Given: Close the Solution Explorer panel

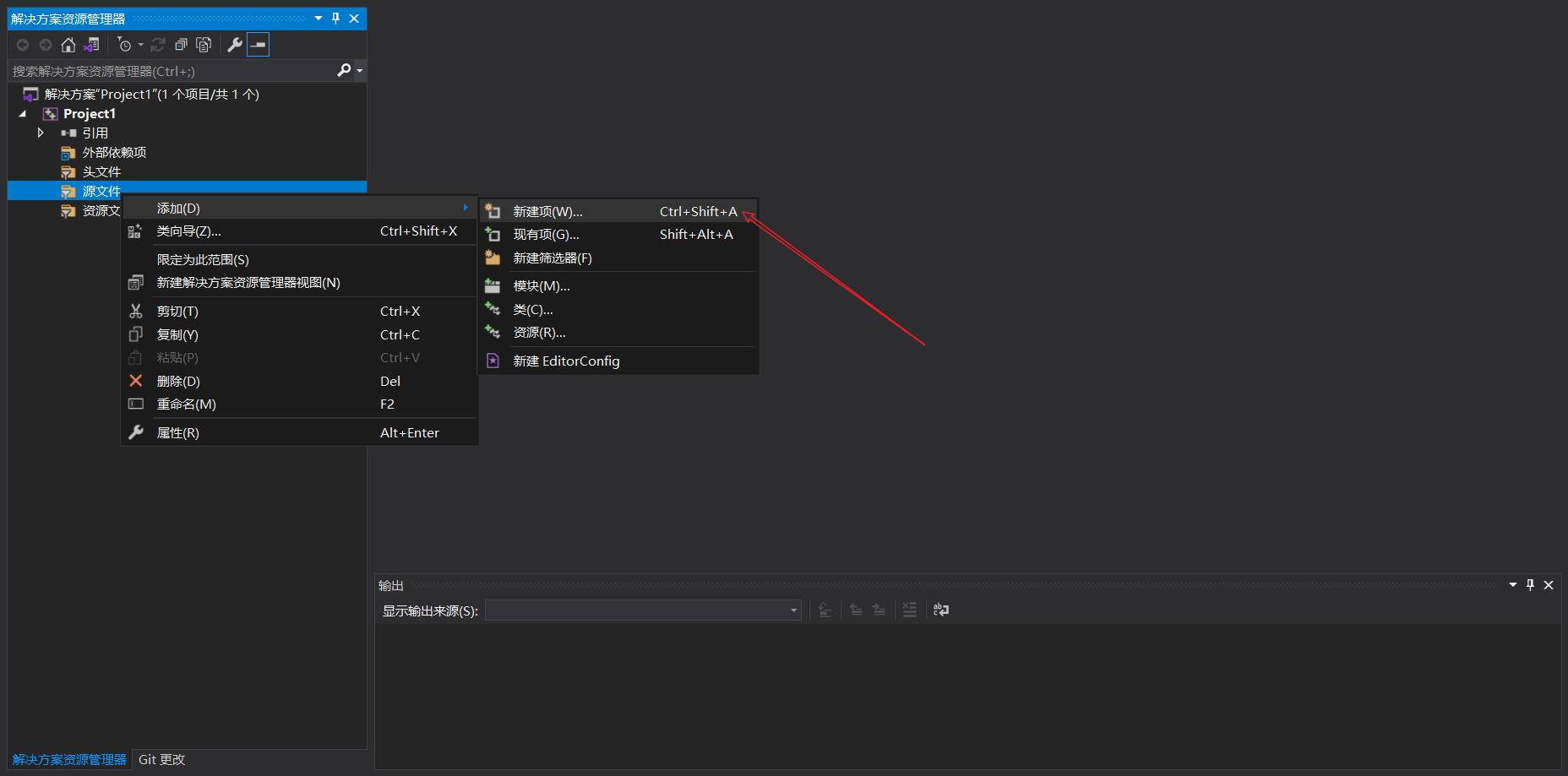Looking at the screenshot, I should (354, 19).
